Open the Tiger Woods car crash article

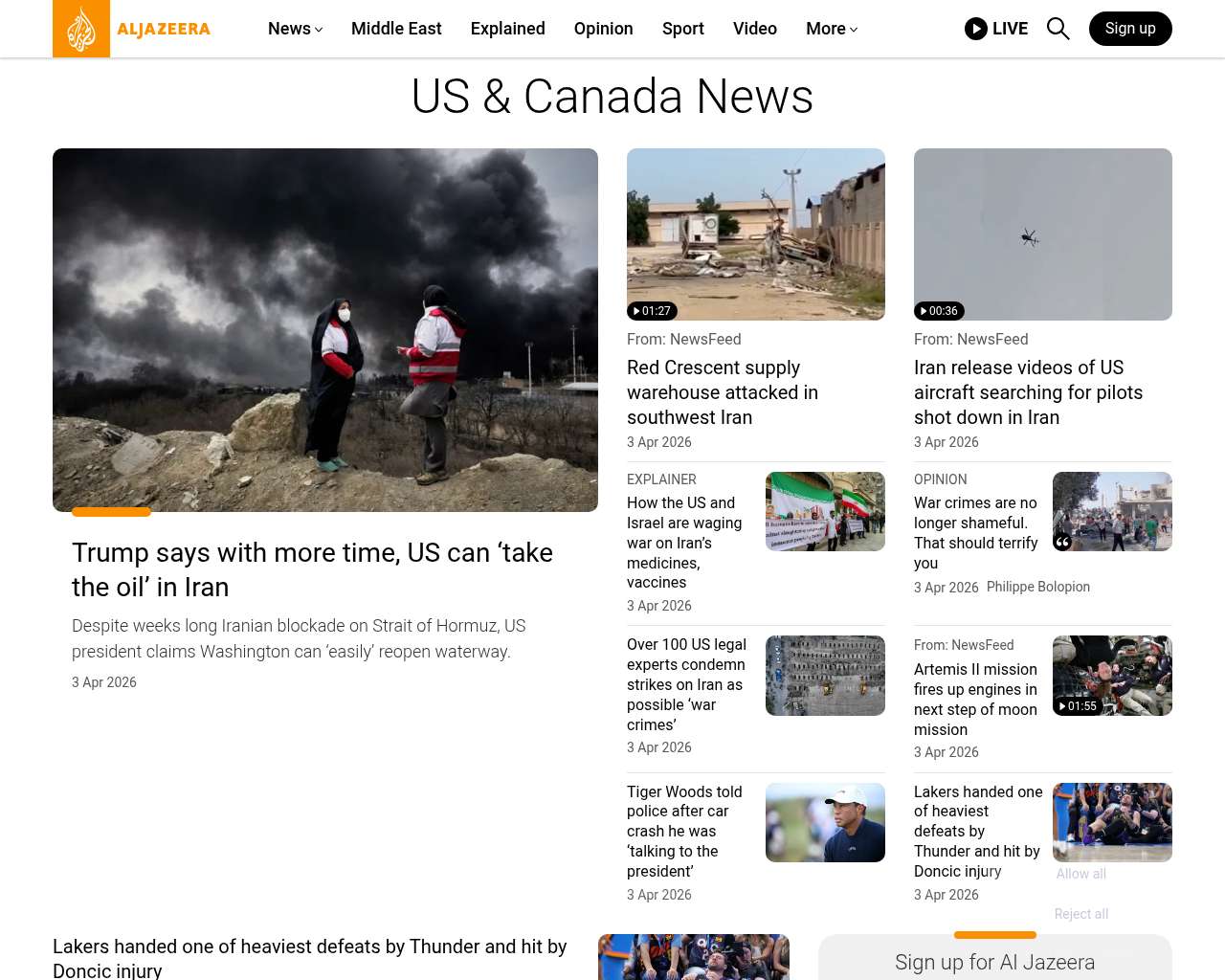pyautogui.click(x=684, y=832)
